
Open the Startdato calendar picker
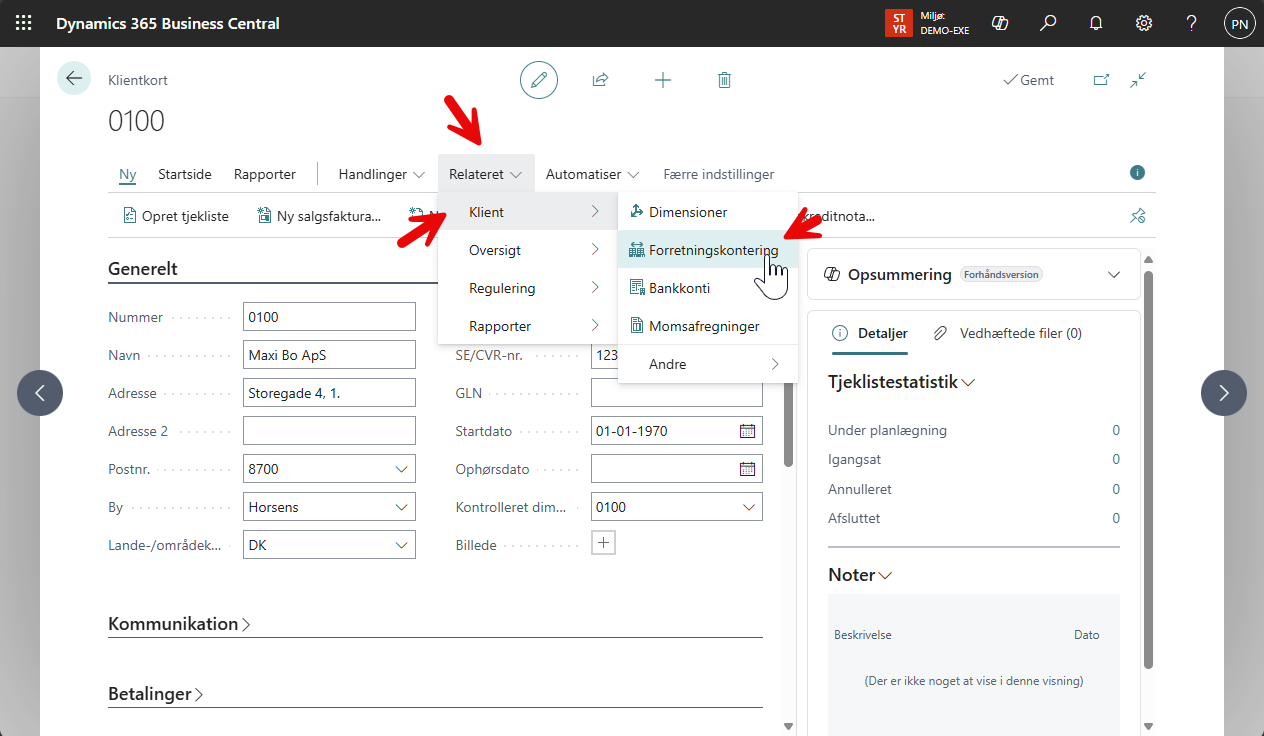click(x=747, y=431)
